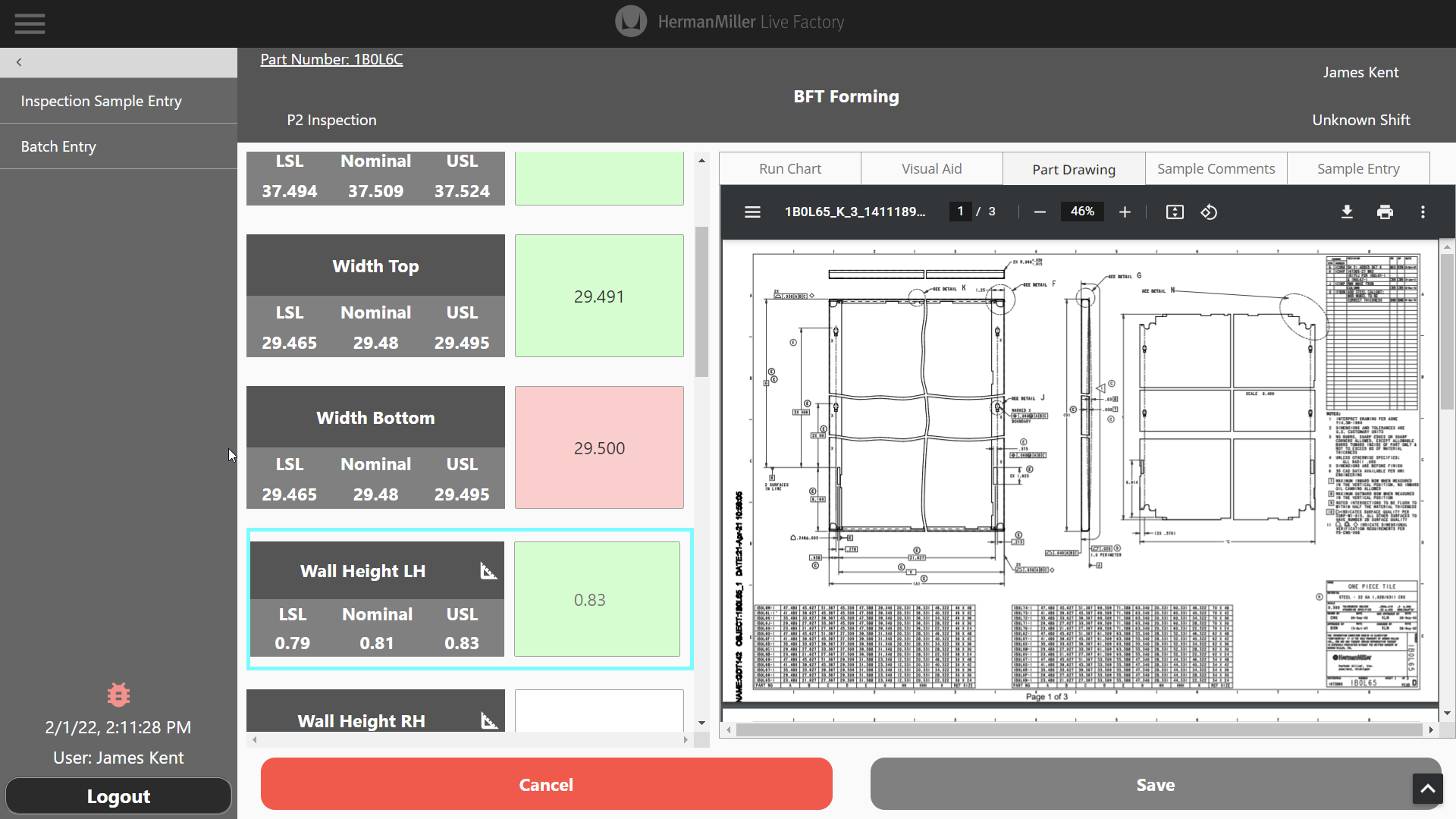1456x819 pixels.
Task: Click the 46% zoom level field
Action: point(1082,212)
